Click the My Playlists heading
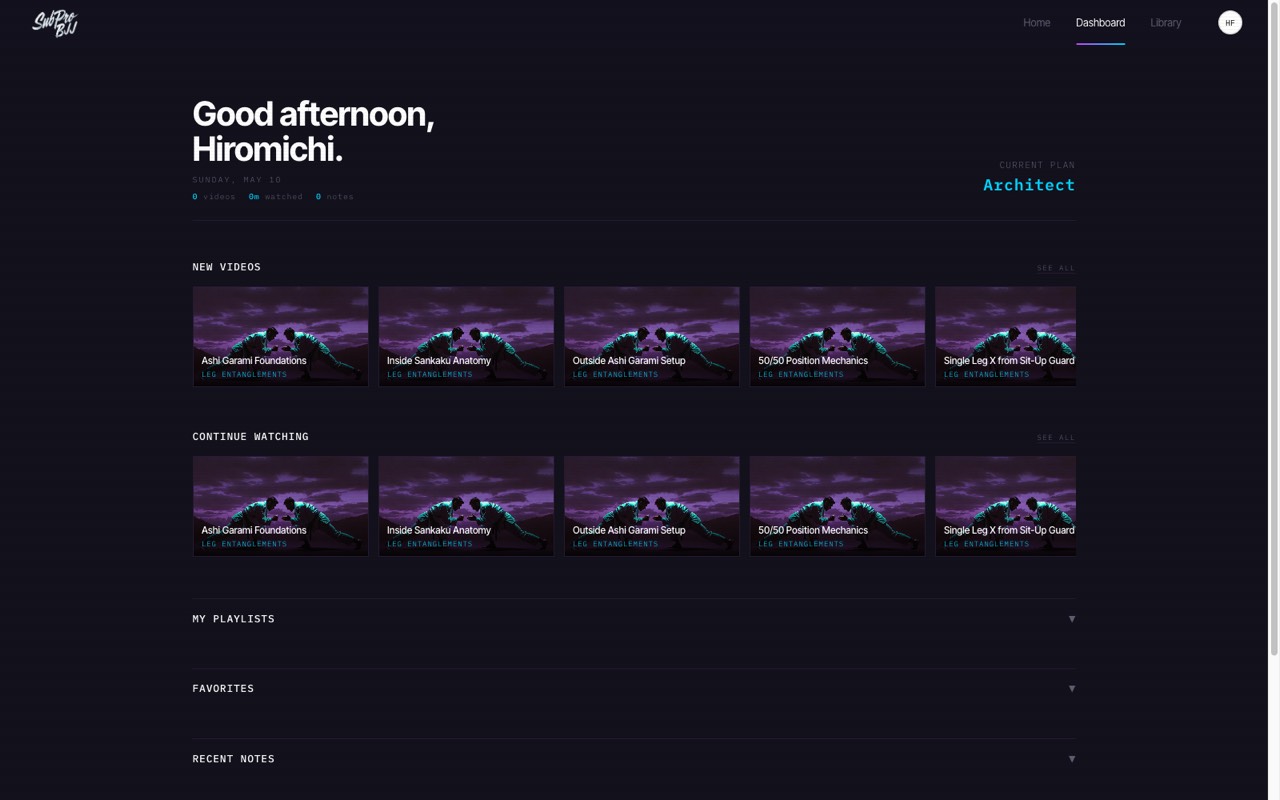The image size is (1280, 800). tap(233, 619)
